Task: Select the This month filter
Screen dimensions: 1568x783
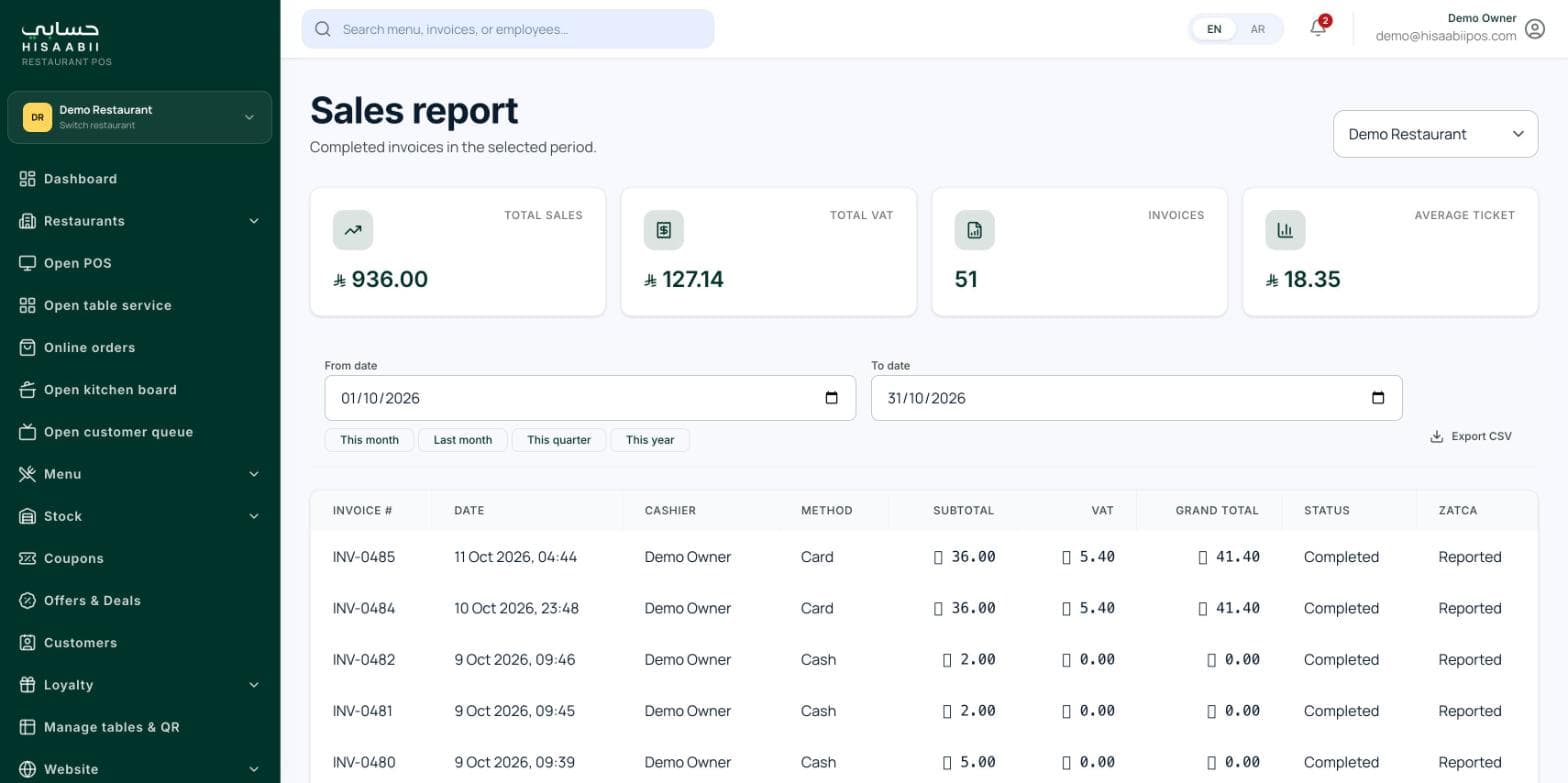Action: 369,440
